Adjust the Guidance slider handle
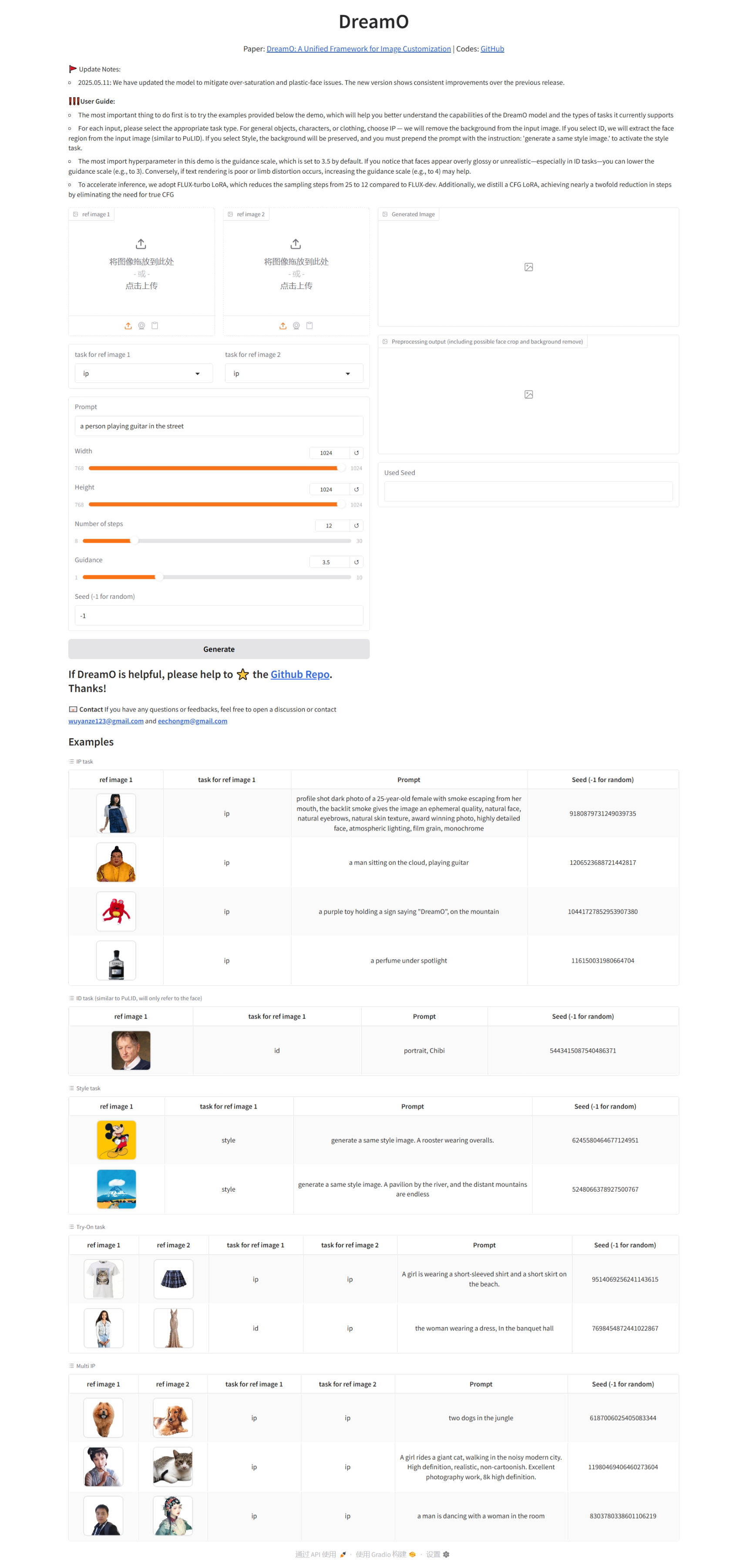This screenshot has width=740, height=1568. coord(159,577)
